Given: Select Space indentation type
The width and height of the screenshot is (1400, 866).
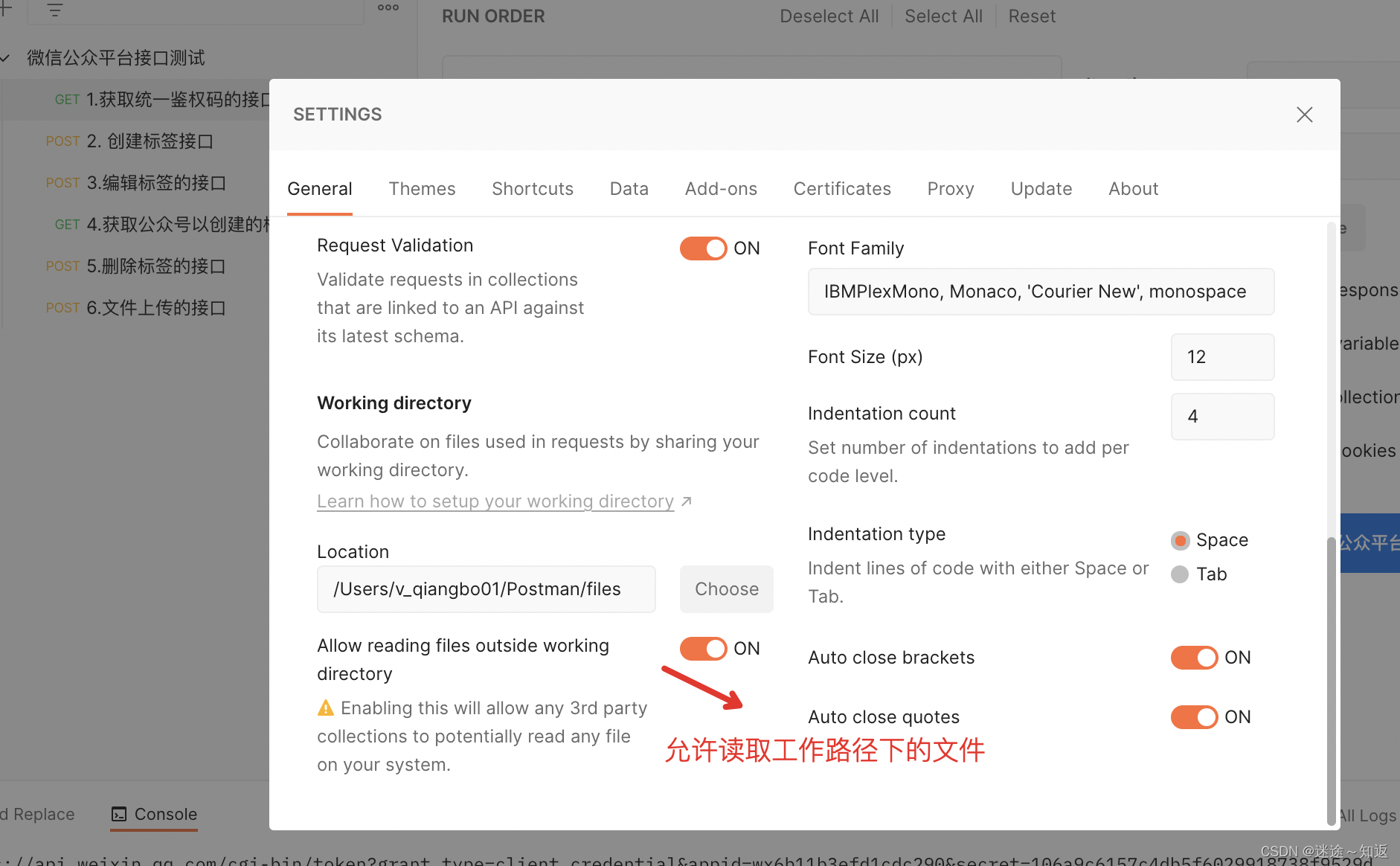Looking at the screenshot, I should (1180, 540).
